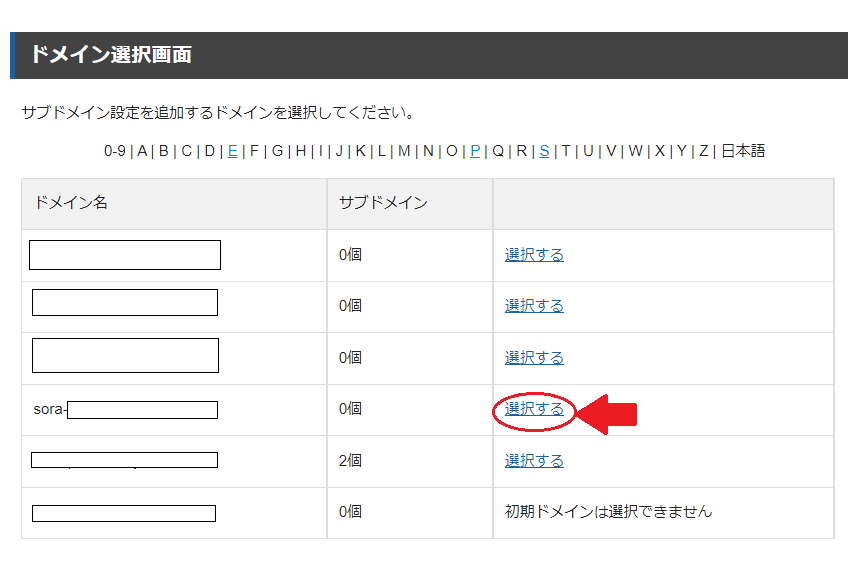Viewport: 852px width, 568px height.
Task: Click the 0個 count in sora- row
Action: [x=350, y=409]
